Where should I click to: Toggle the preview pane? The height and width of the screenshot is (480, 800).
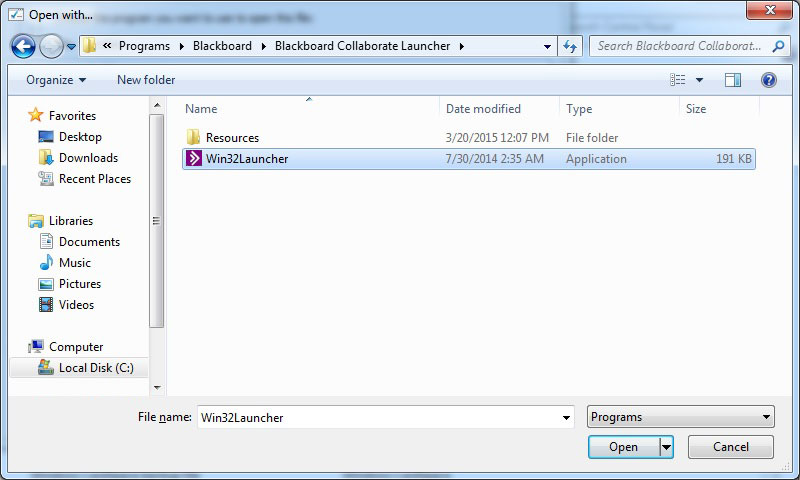pos(733,80)
